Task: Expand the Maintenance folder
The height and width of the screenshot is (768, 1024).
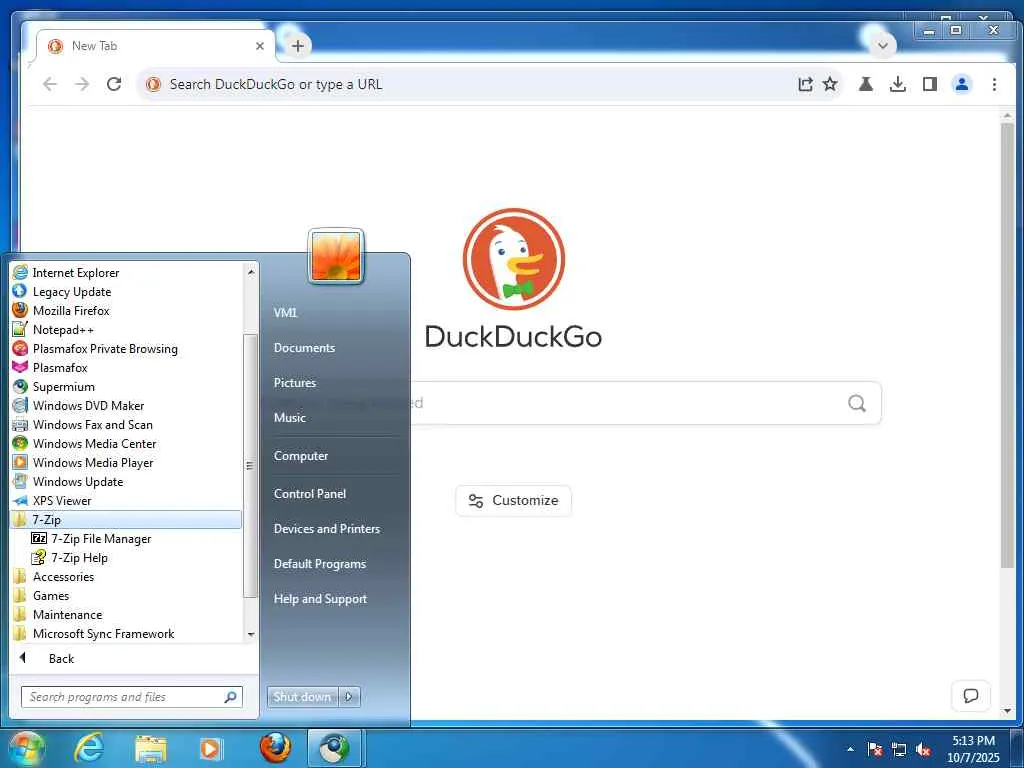Action: (x=127, y=614)
